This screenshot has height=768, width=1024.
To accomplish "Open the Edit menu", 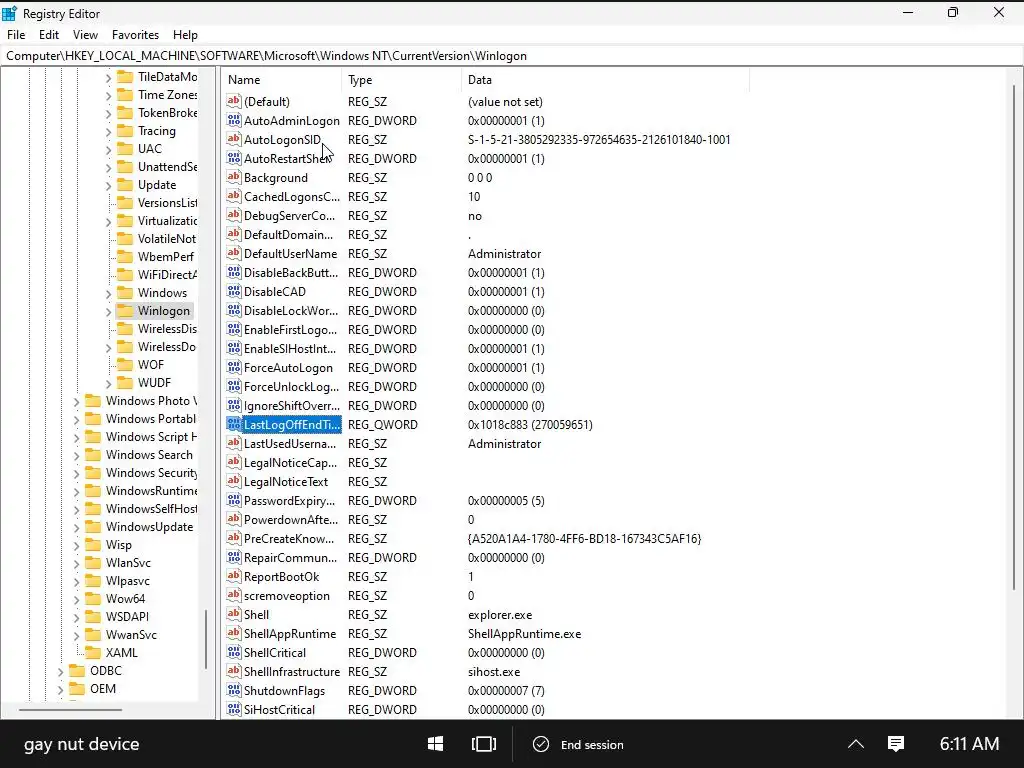I will pyautogui.click(x=49, y=35).
